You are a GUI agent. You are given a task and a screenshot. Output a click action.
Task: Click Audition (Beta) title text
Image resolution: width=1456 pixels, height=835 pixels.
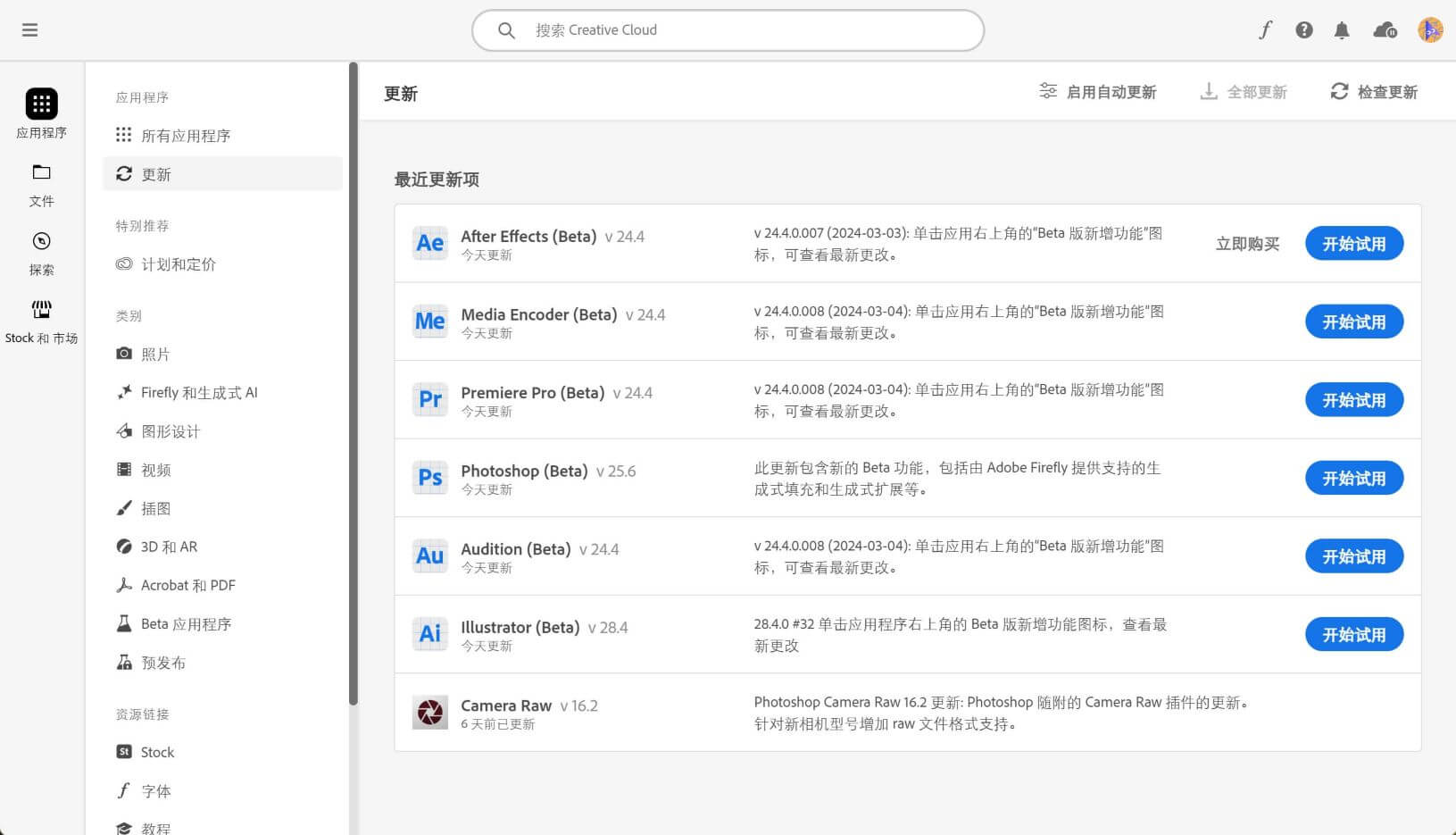point(516,548)
